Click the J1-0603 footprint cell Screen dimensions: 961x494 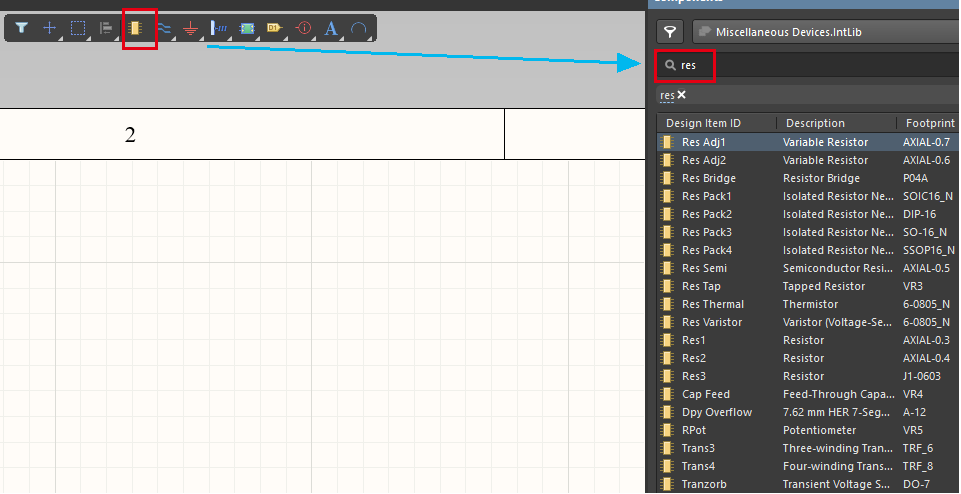coord(922,376)
